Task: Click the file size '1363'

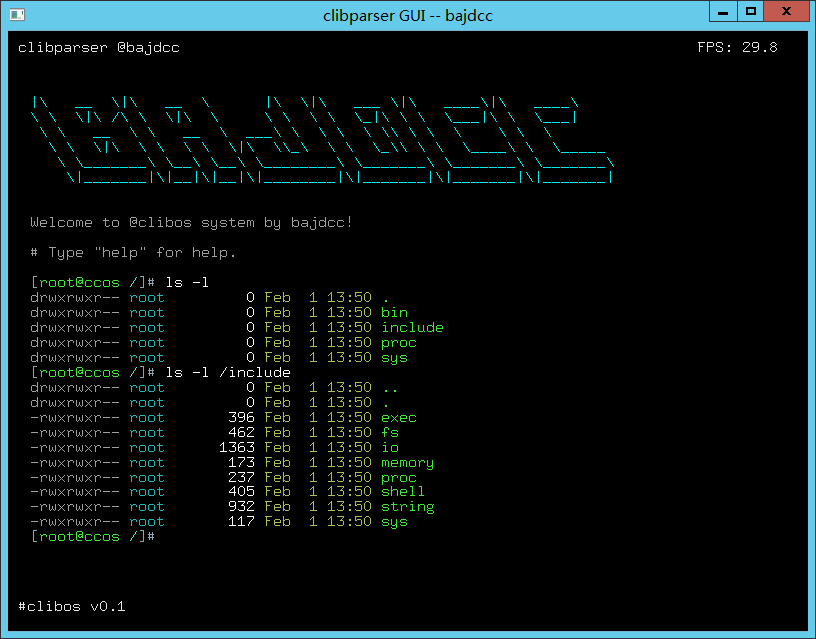Action: coord(237,448)
